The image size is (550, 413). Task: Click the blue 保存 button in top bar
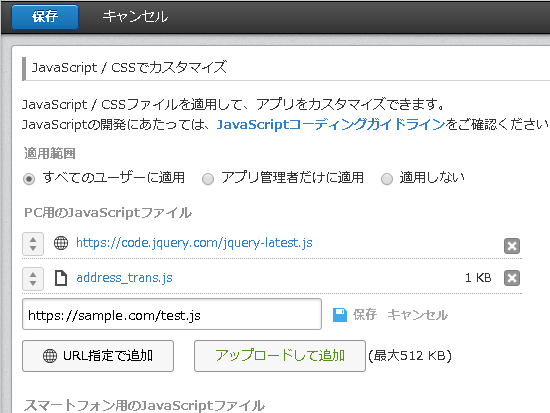pos(45,16)
